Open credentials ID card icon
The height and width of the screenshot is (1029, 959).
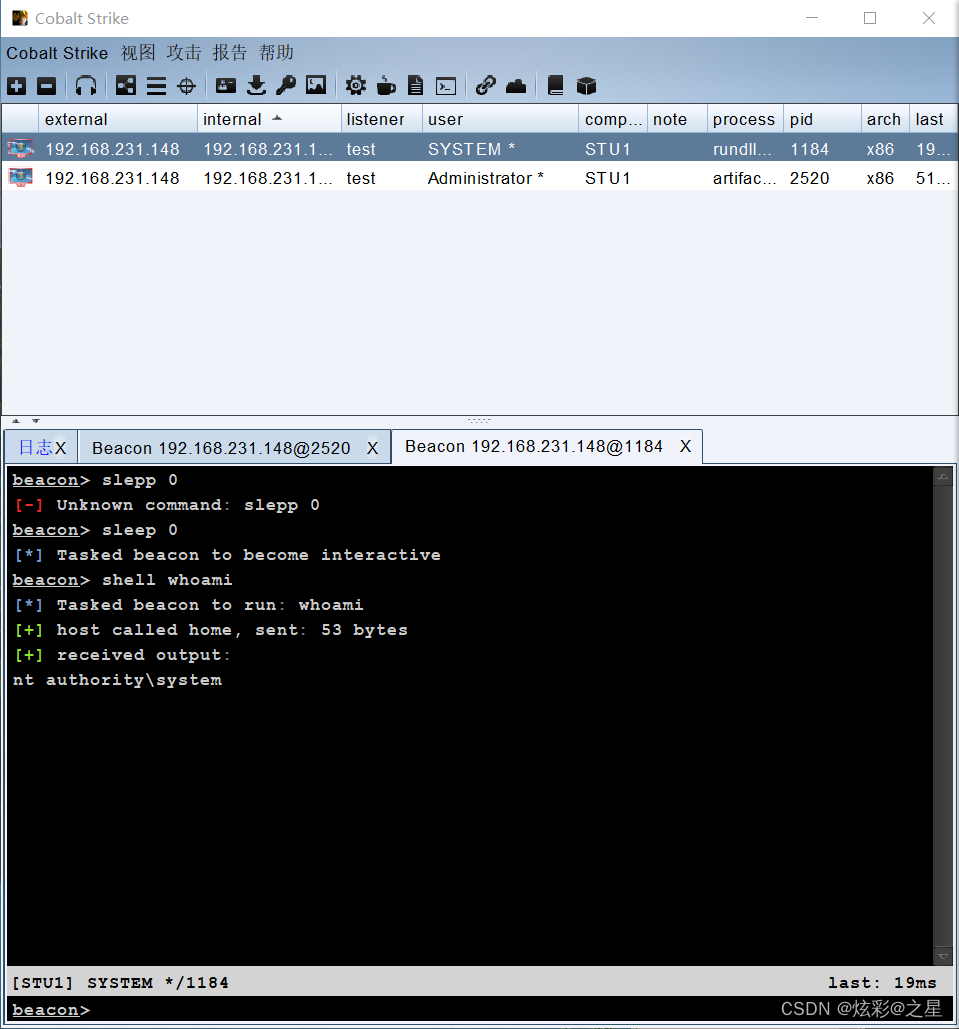226,86
